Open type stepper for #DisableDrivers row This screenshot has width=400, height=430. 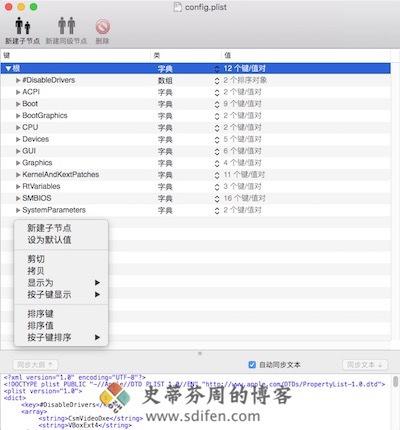pyautogui.click(x=217, y=81)
